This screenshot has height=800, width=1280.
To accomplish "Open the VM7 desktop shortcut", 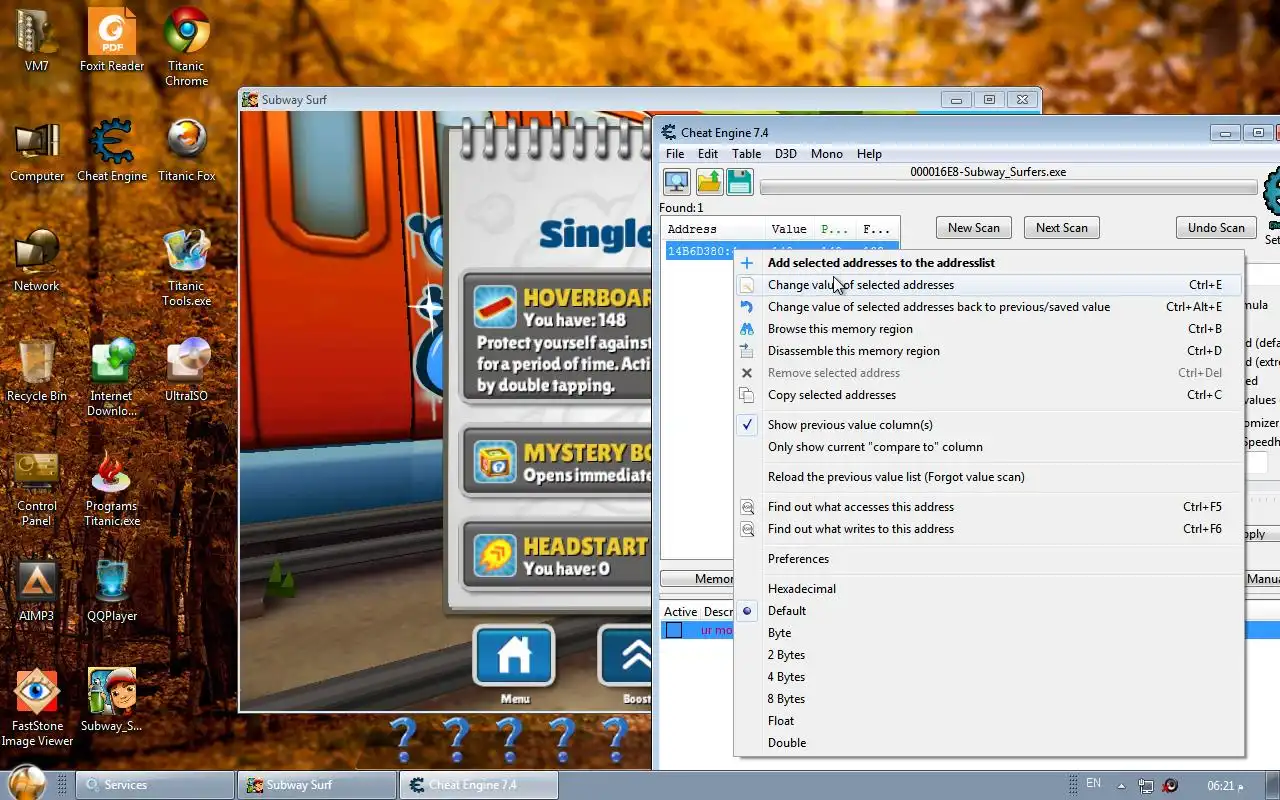I will (37, 40).
